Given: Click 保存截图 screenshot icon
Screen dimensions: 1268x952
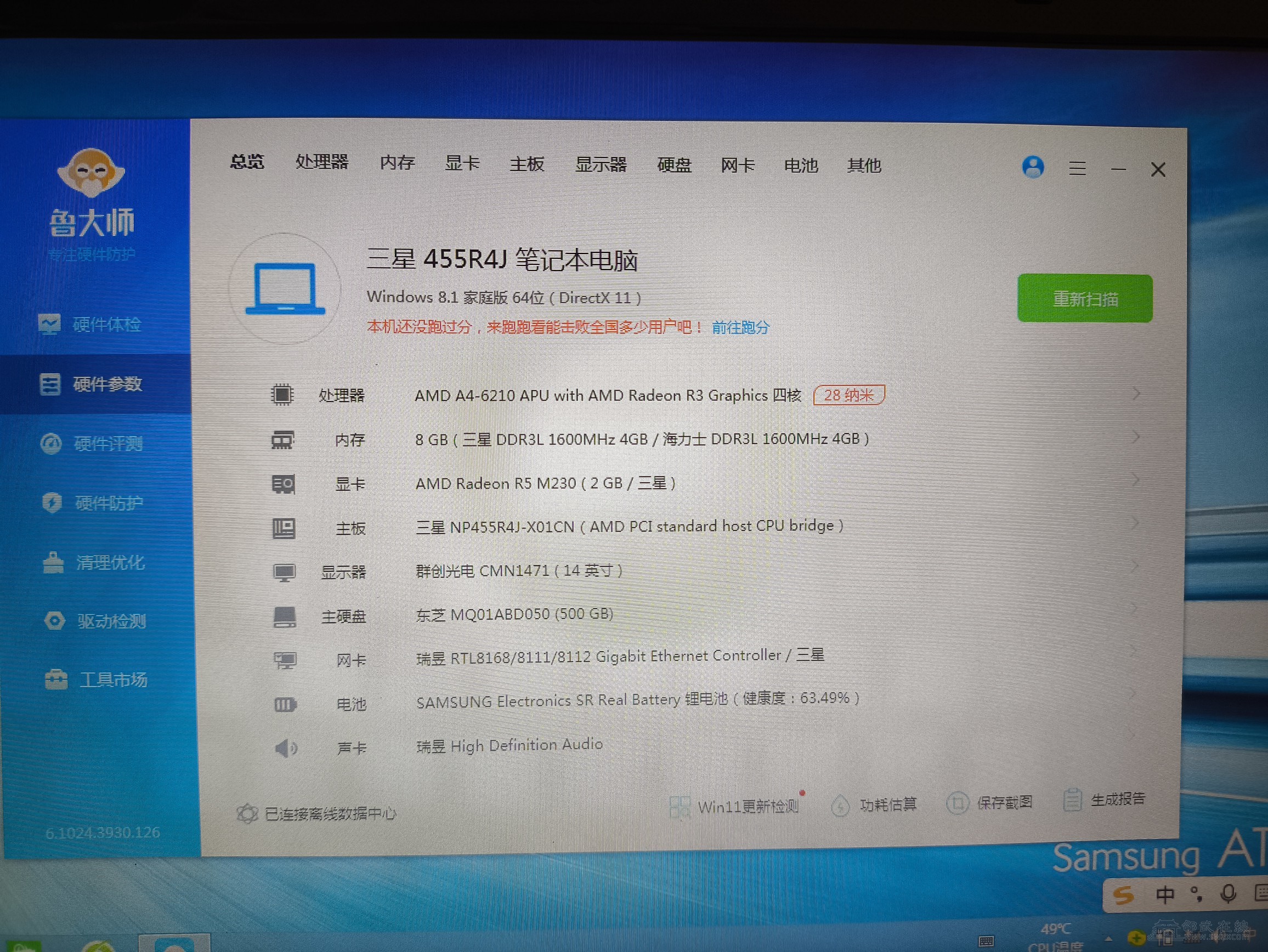Looking at the screenshot, I should click(956, 803).
